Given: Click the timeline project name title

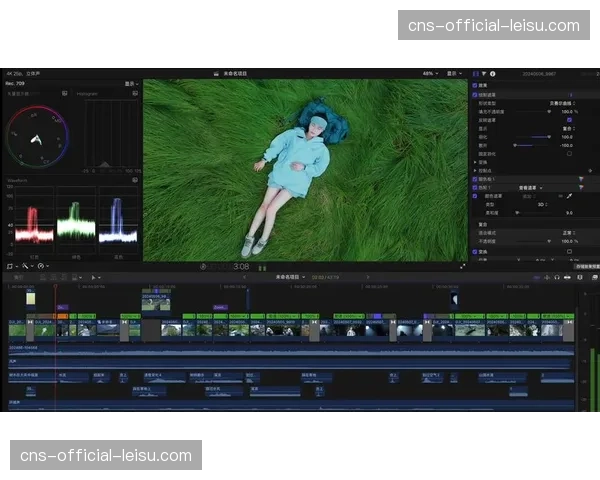Looking at the screenshot, I should 283,277.
